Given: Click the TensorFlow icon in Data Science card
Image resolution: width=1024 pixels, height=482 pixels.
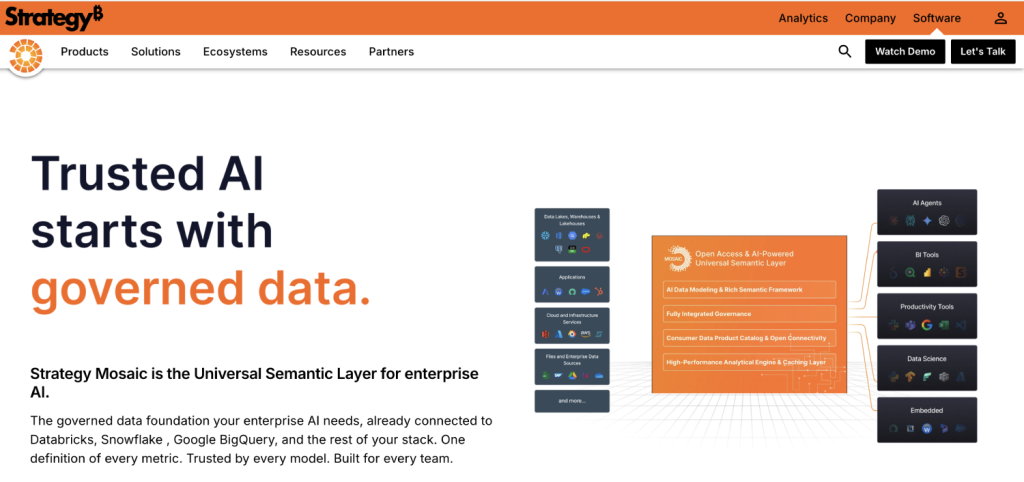Looking at the screenshot, I should pyautogui.click(x=910, y=376).
